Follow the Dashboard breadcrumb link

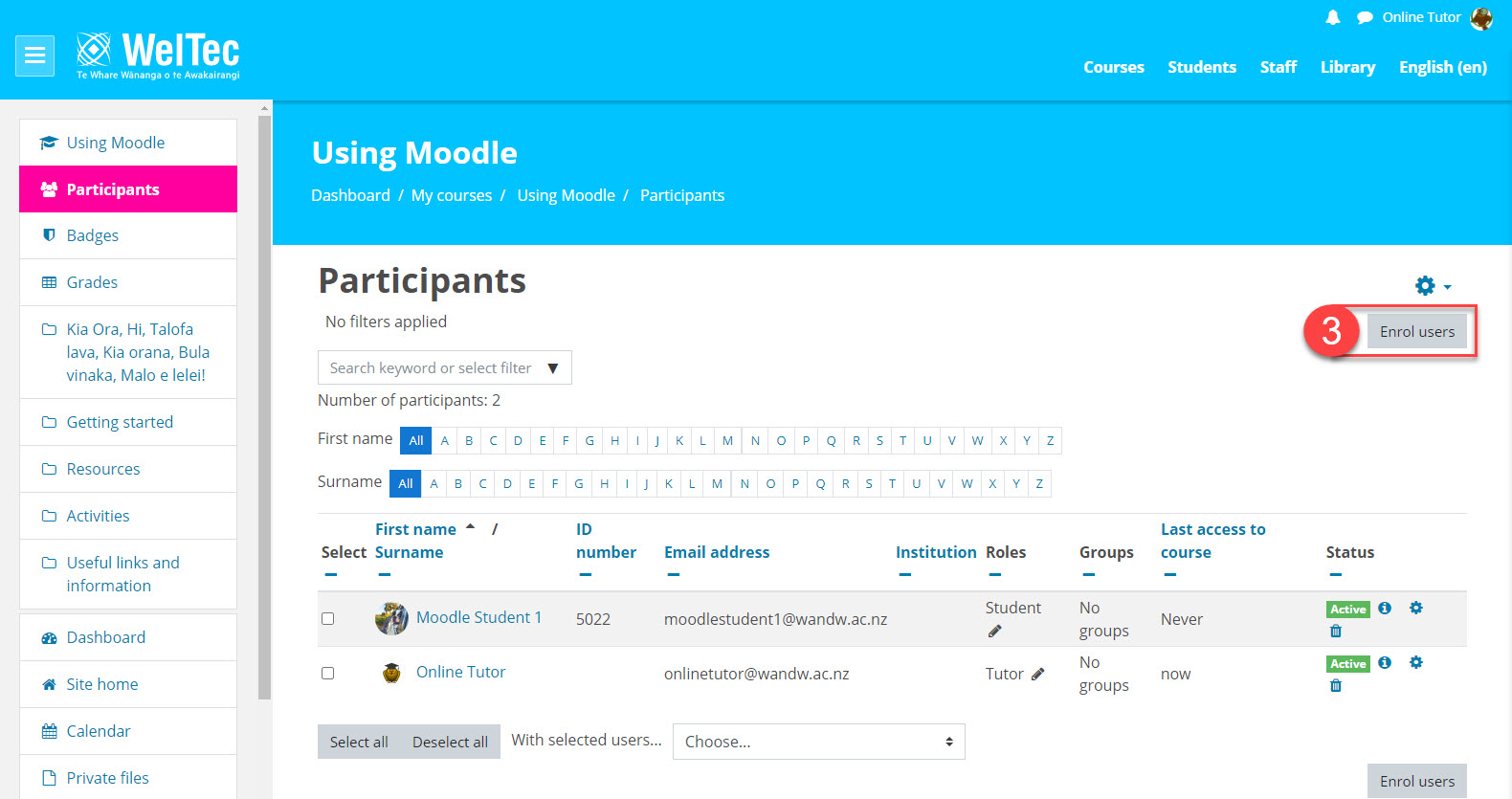pyautogui.click(x=350, y=195)
